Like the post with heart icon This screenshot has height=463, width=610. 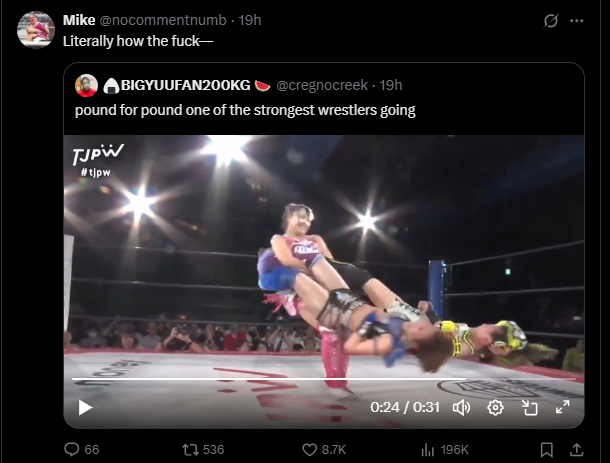pyautogui.click(x=309, y=450)
